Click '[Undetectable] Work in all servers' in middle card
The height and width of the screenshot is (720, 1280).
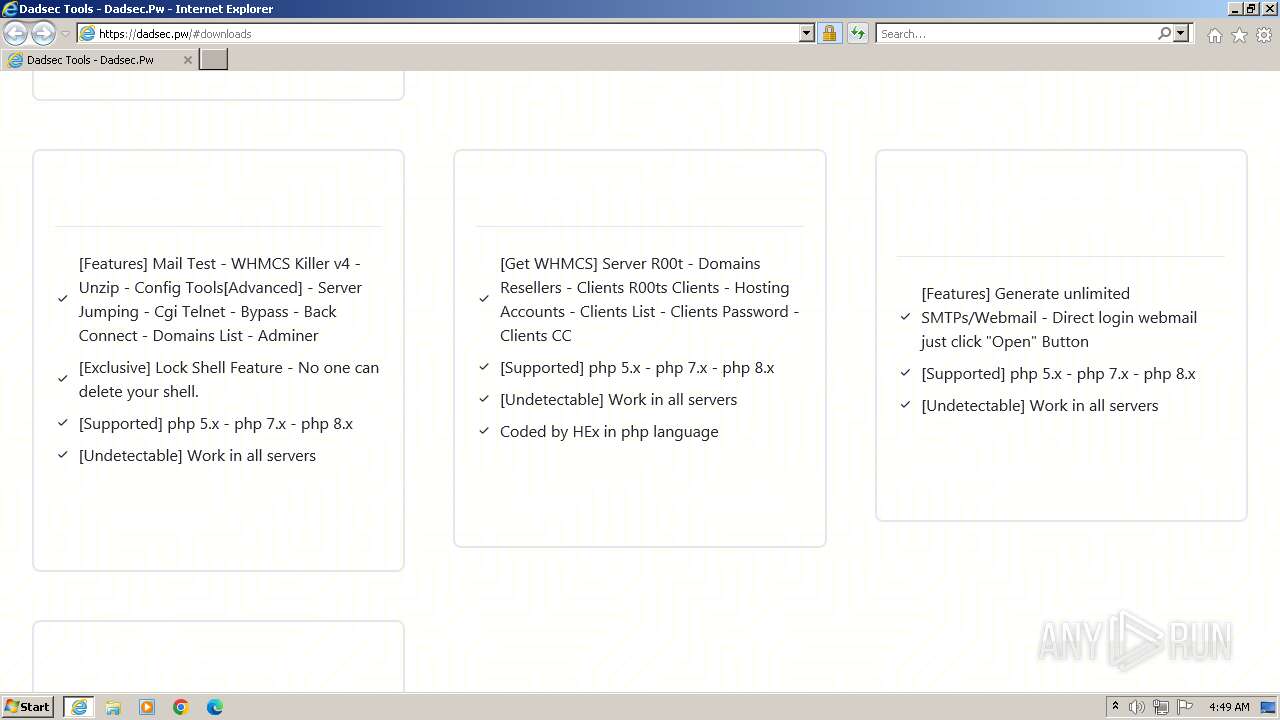pyautogui.click(x=618, y=399)
